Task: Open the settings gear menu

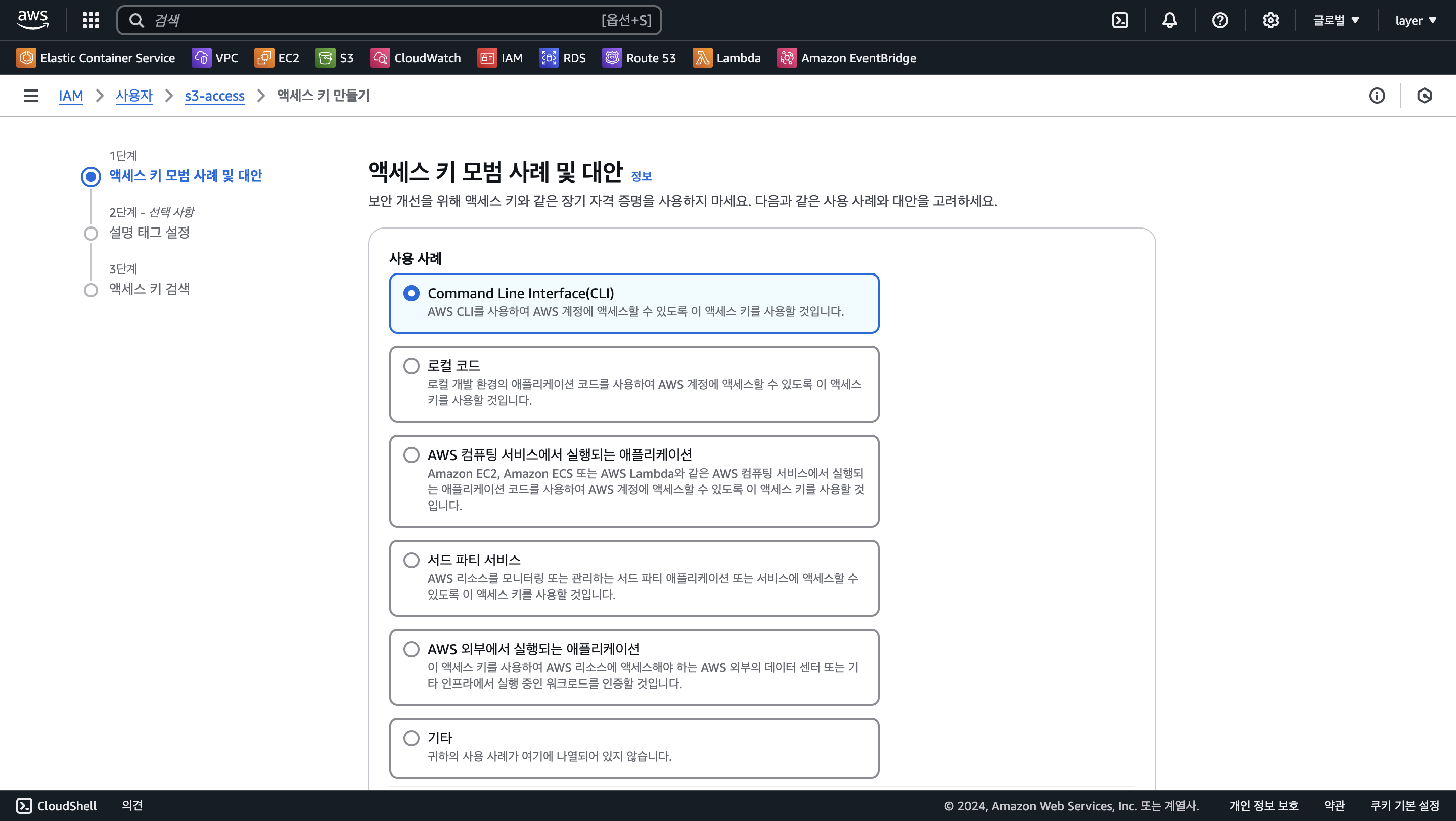Action: tap(1270, 20)
